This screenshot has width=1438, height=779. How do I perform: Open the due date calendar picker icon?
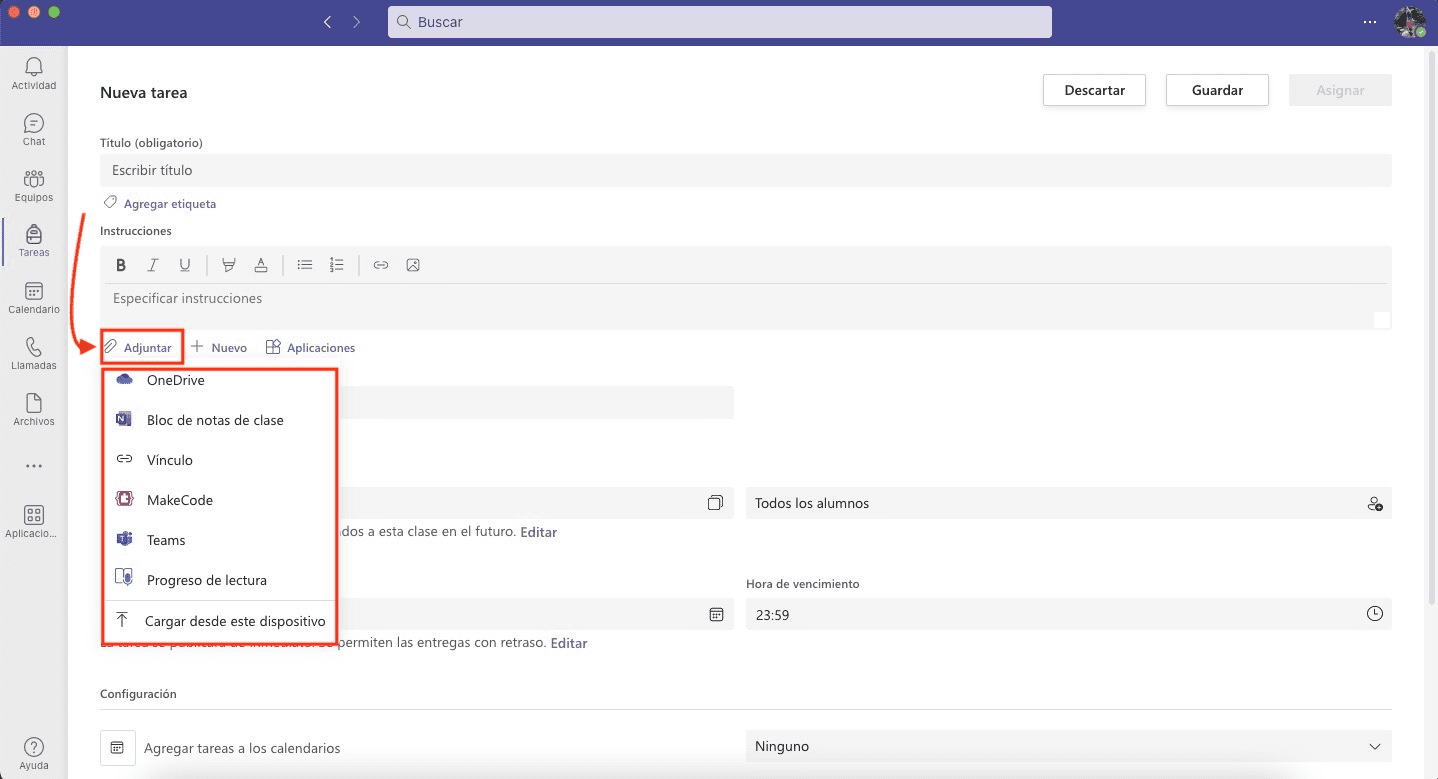click(716, 614)
